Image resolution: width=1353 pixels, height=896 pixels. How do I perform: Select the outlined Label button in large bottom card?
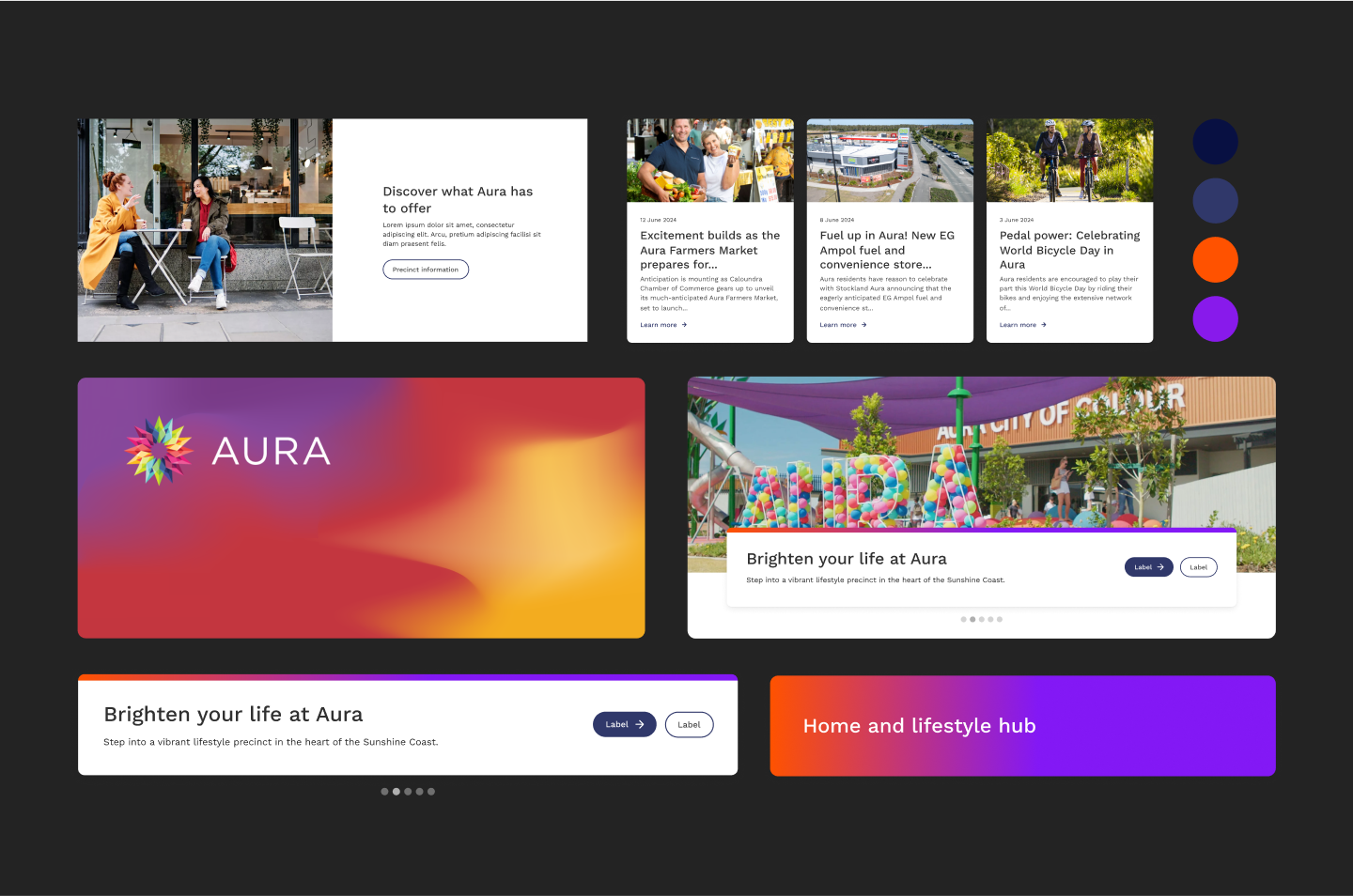point(689,724)
